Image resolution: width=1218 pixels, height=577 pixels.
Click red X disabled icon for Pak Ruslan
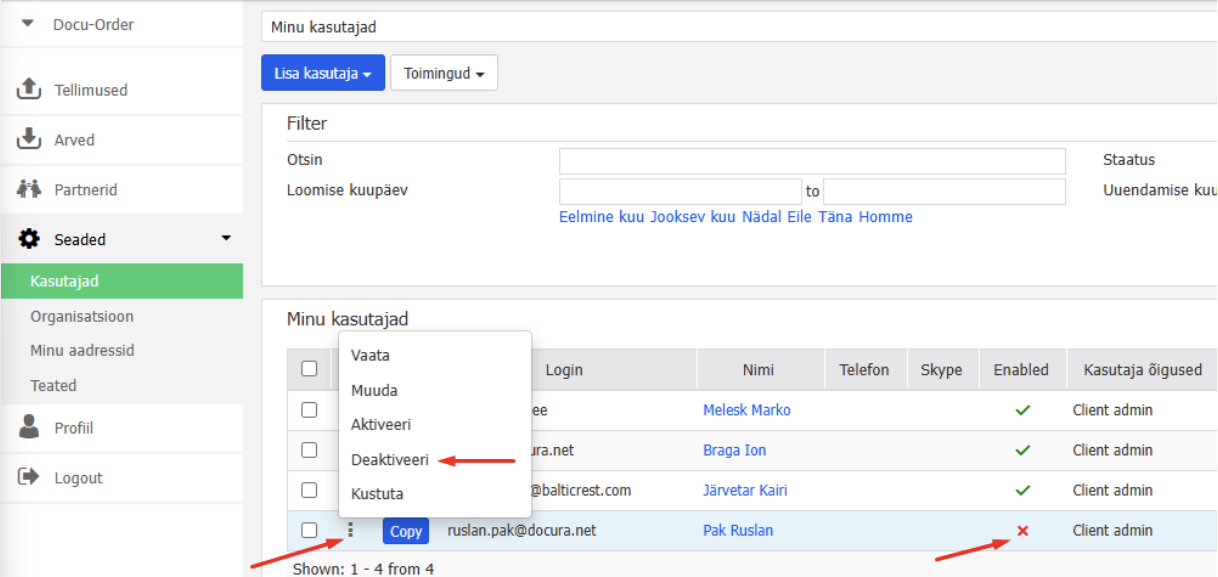tap(1022, 530)
